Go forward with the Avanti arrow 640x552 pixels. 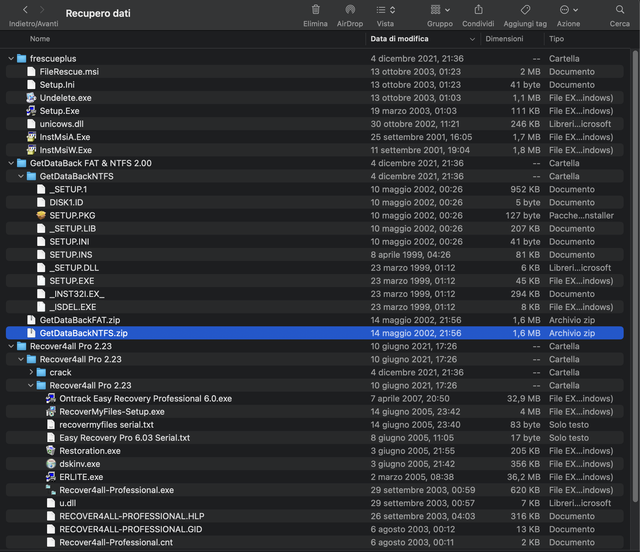coord(42,10)
